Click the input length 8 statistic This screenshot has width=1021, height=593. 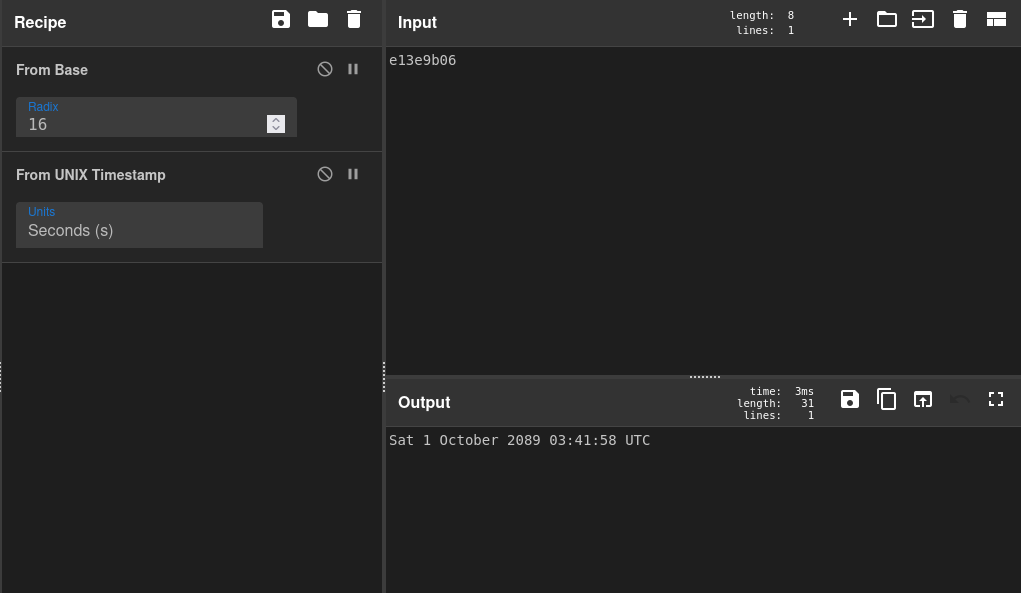tap(762, 15)
